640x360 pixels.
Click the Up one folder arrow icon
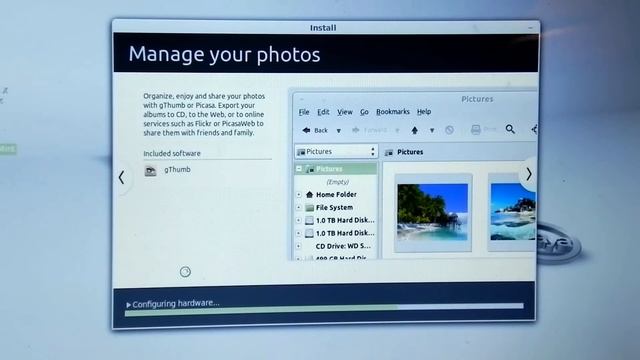tap(415, 130)
